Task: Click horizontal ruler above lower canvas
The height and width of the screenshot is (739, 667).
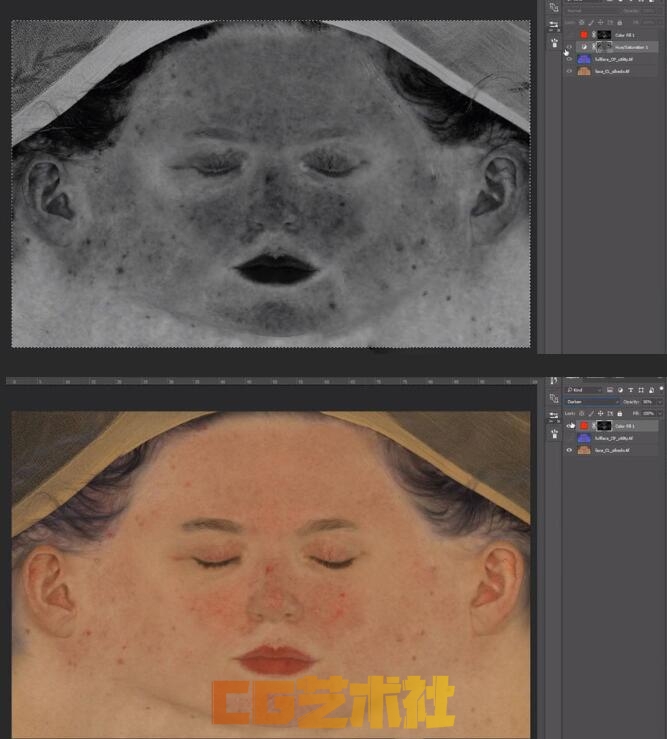Action: click(x=271, y=381)
